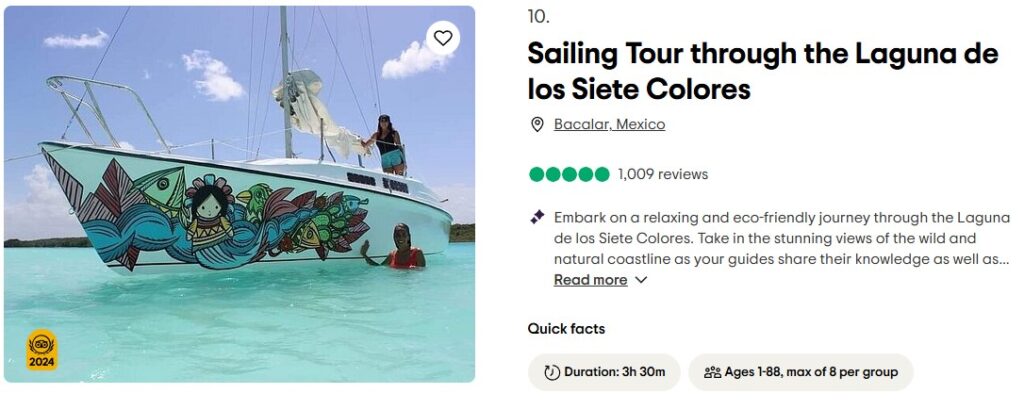Click the ranking number 10
1024x410 pixels.
[x=538, y=17]
